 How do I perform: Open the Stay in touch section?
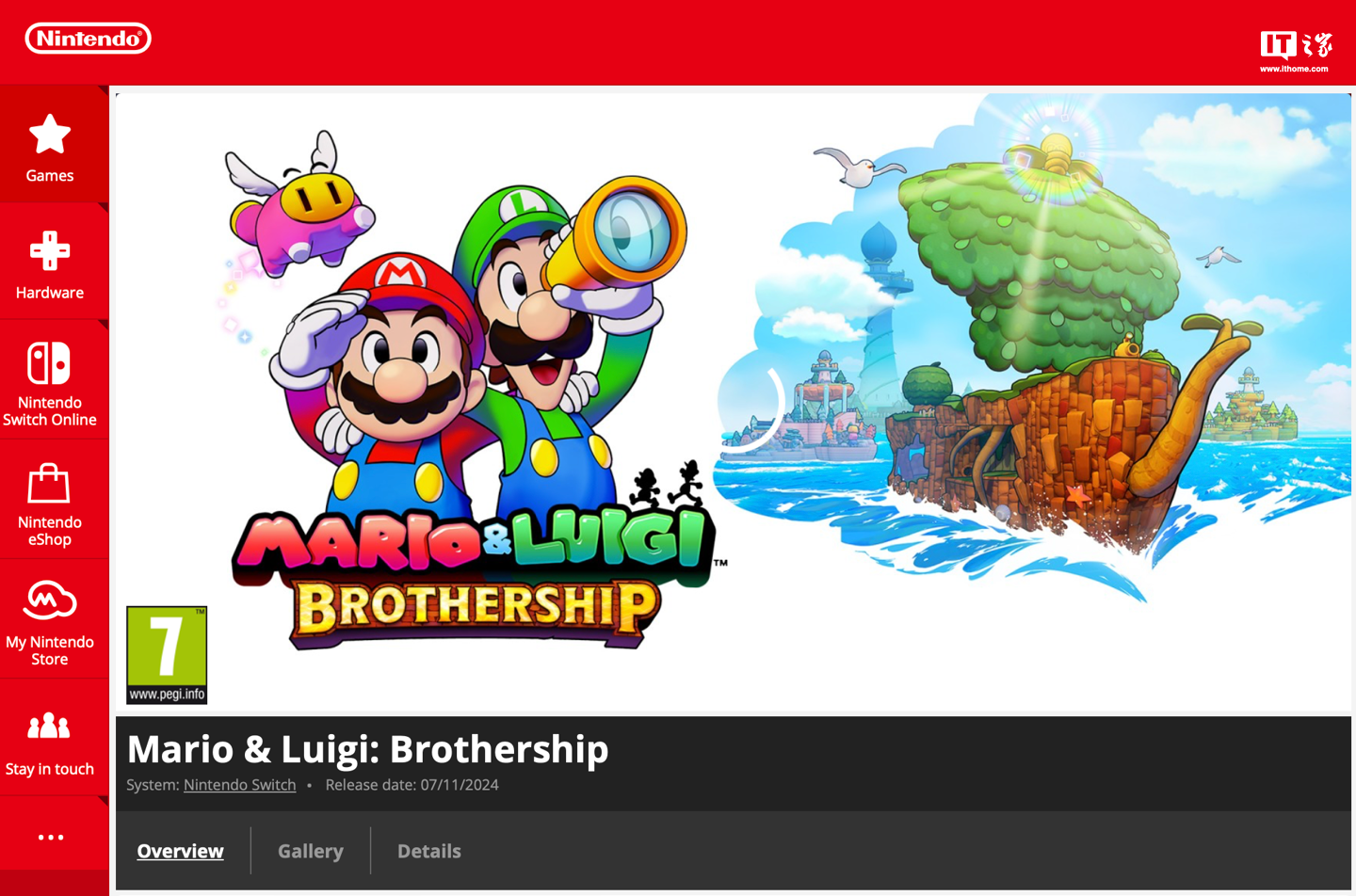pos(50,741)
